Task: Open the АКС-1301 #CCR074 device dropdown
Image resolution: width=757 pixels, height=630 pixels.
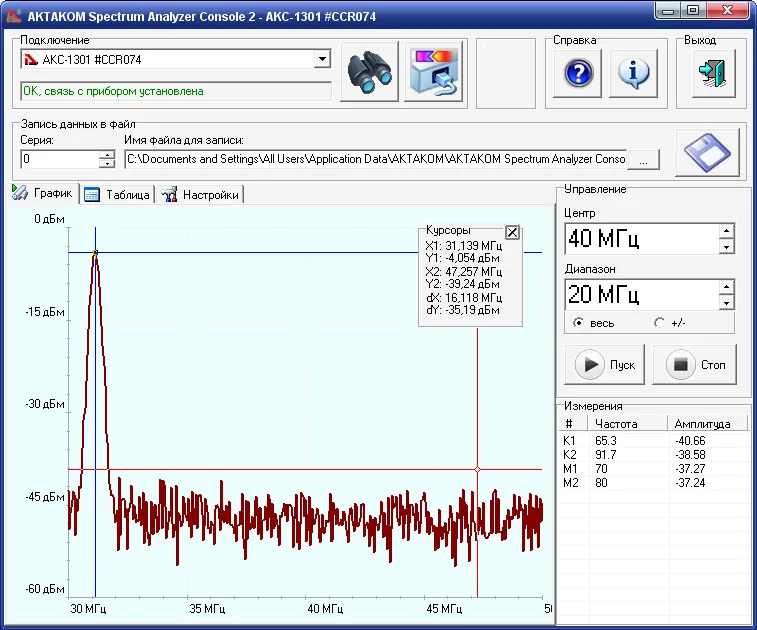Action: click(x=322, y=59)
